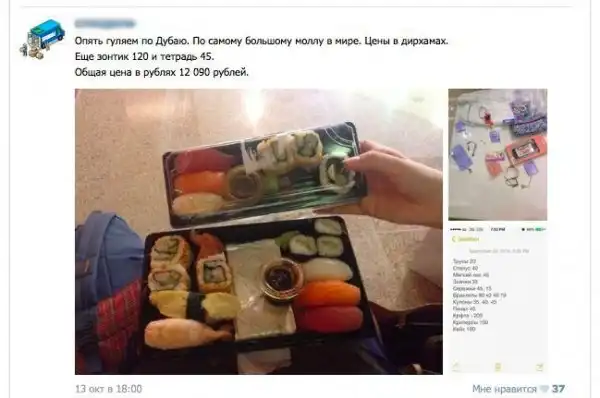
Task: Click signal dots in notes screenshot status bar
Action: coord(455,229)
